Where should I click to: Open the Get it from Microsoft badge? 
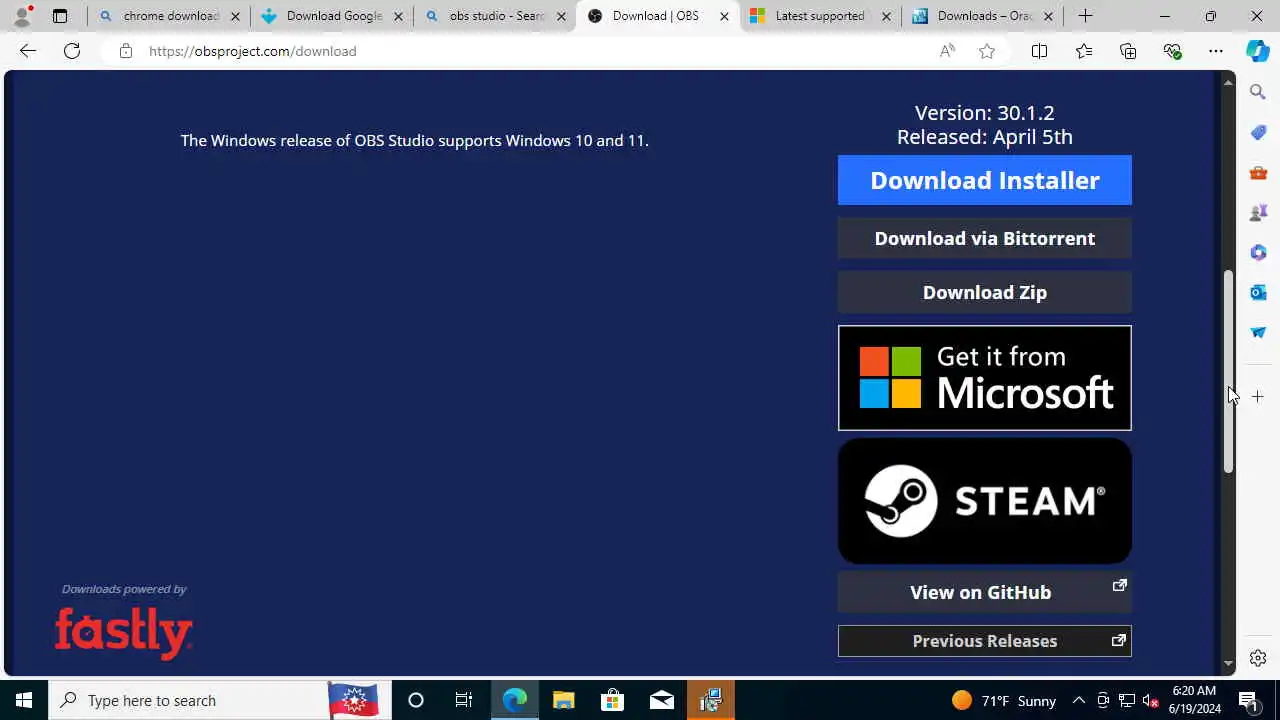tap(984, 378)
